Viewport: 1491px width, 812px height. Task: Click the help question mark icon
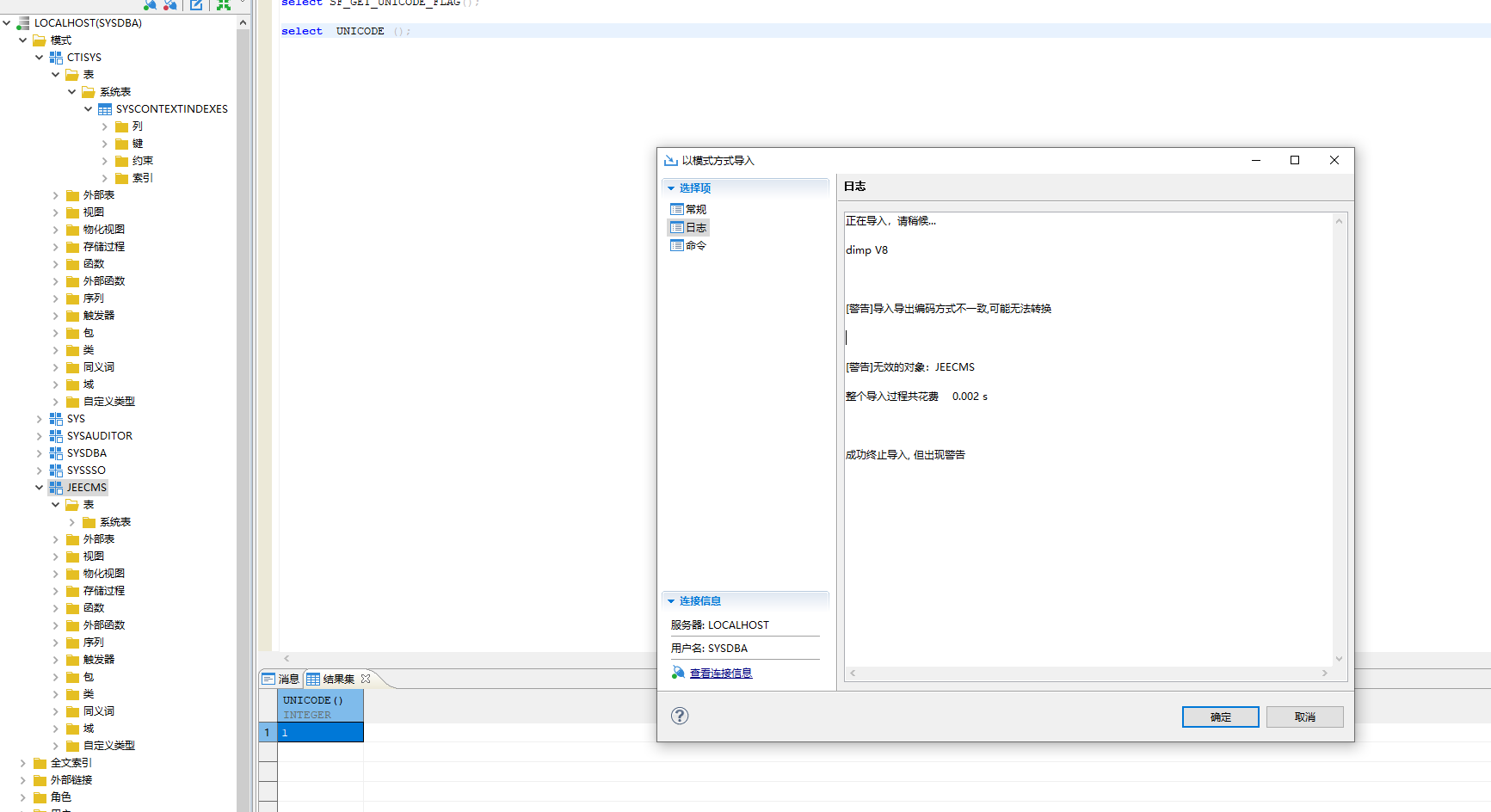point(680,716)
